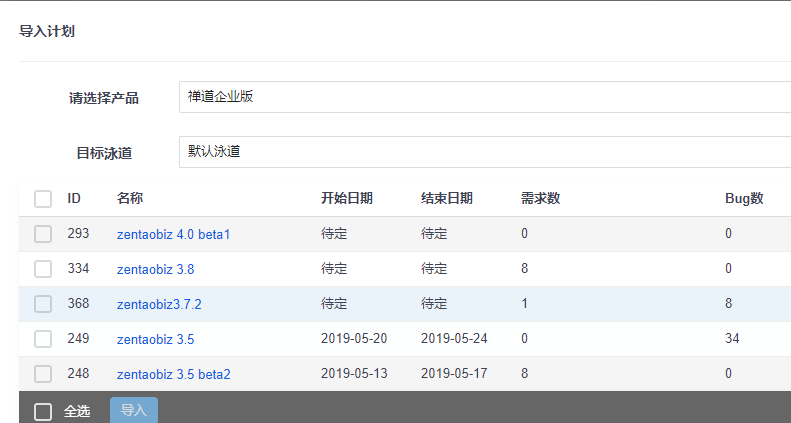Screen dimensions: 791x423
Task: Click the 导入计划 dialog title
Action: pyautogui.click(x=47, y=31)
